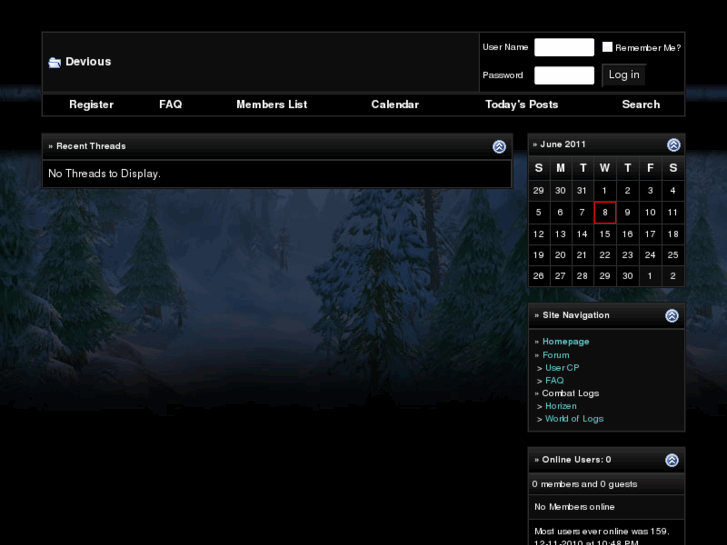Select June 17 in the calendar
727x545 pixels.
650,234
